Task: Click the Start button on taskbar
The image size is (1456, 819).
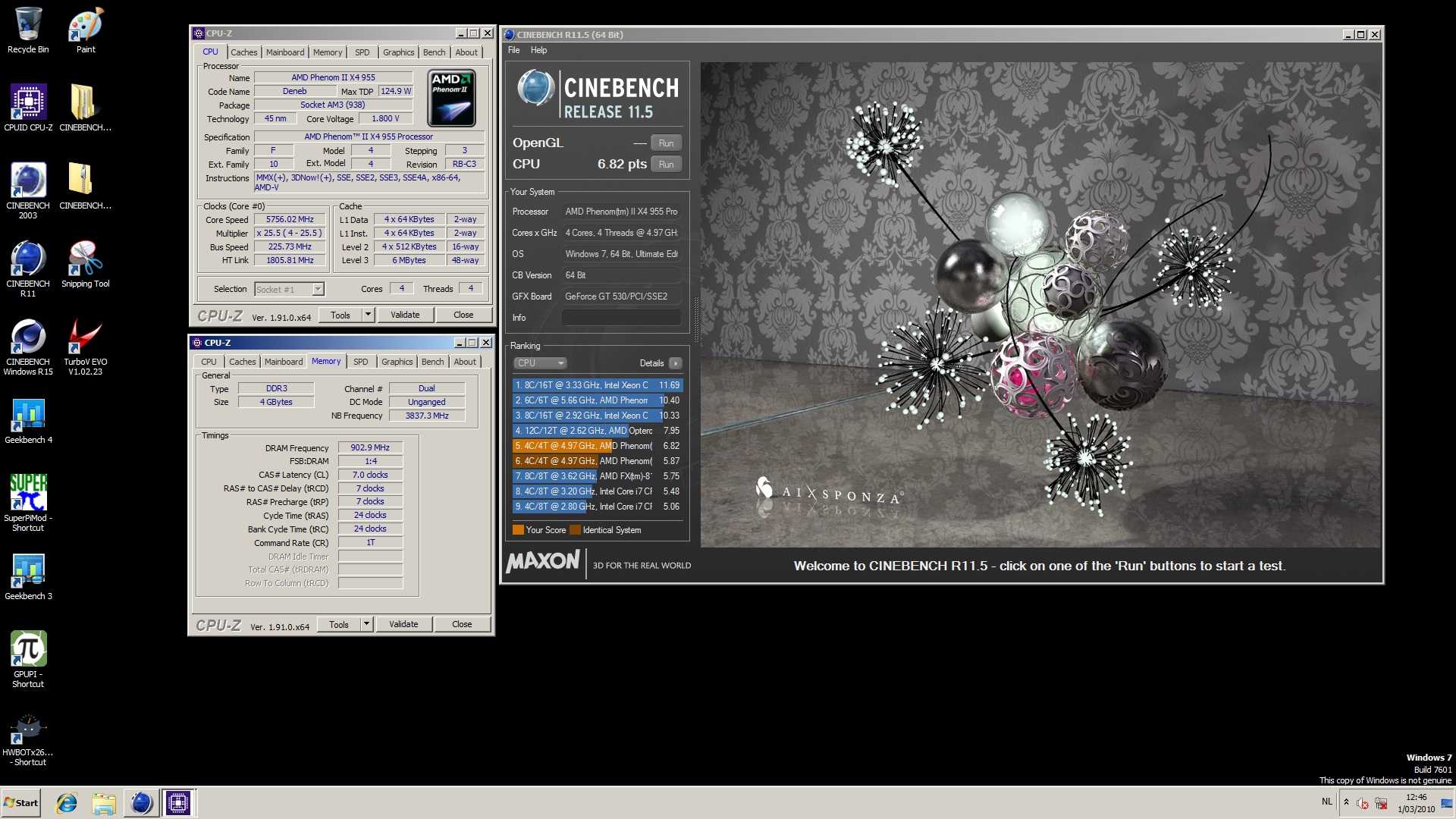Action: pyautogui.click(x=21, y=803)
